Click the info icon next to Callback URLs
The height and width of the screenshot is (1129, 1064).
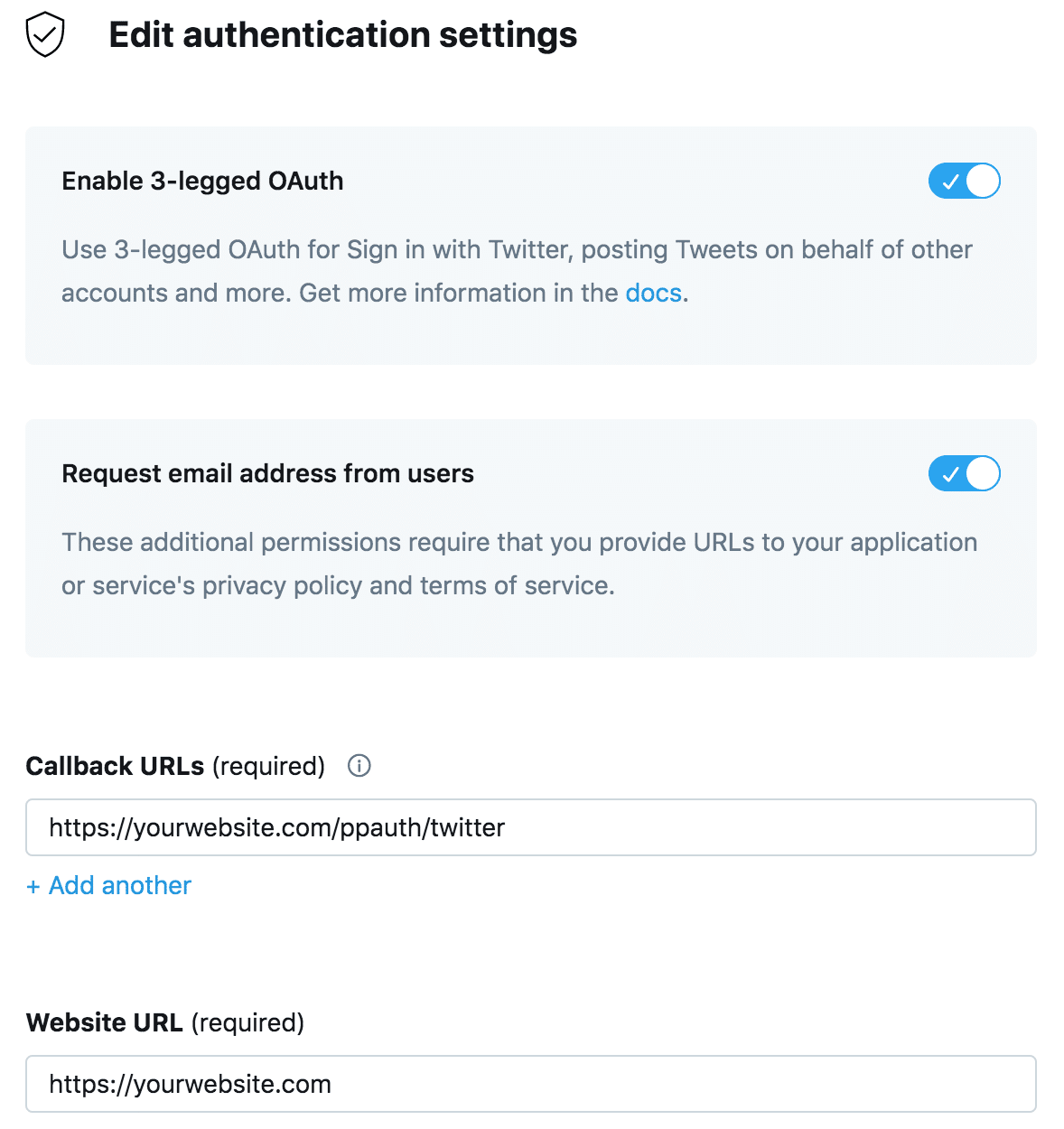pos(359,766)
